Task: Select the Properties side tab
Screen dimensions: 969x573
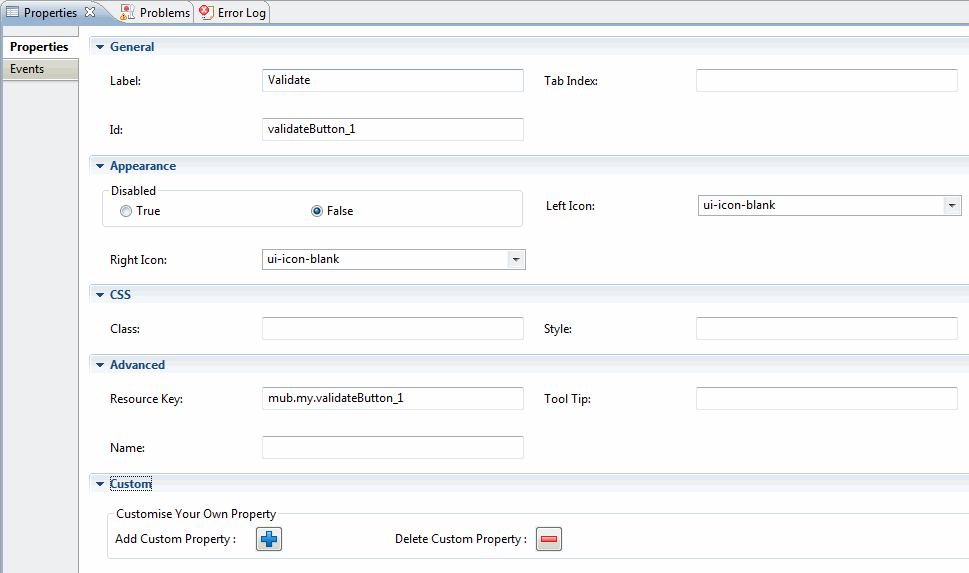Action: click(40, 47)
